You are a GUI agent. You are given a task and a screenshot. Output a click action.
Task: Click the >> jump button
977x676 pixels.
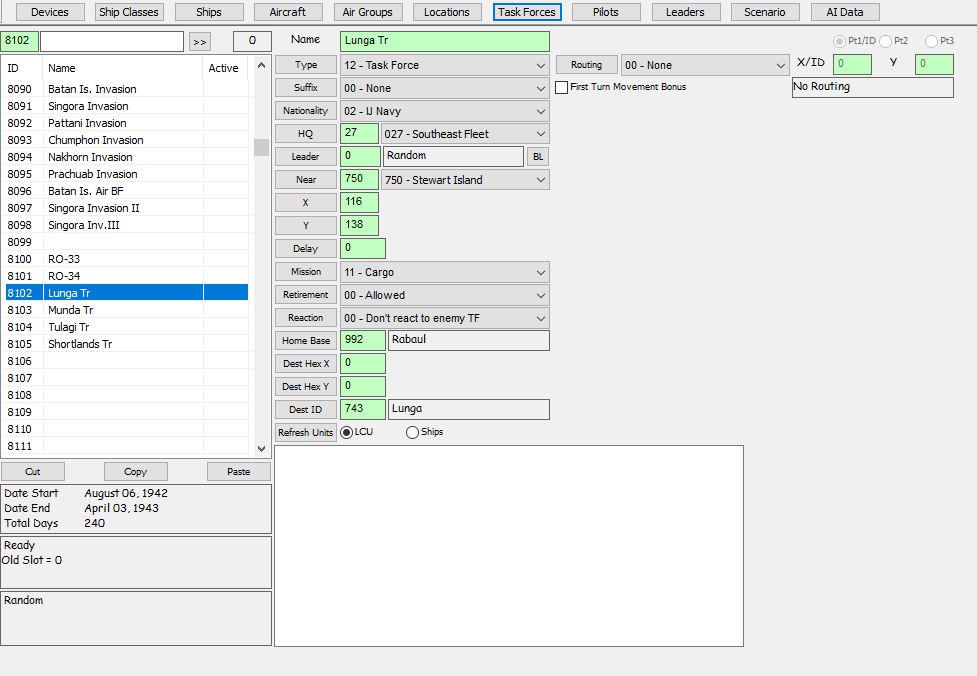(199, 42)
